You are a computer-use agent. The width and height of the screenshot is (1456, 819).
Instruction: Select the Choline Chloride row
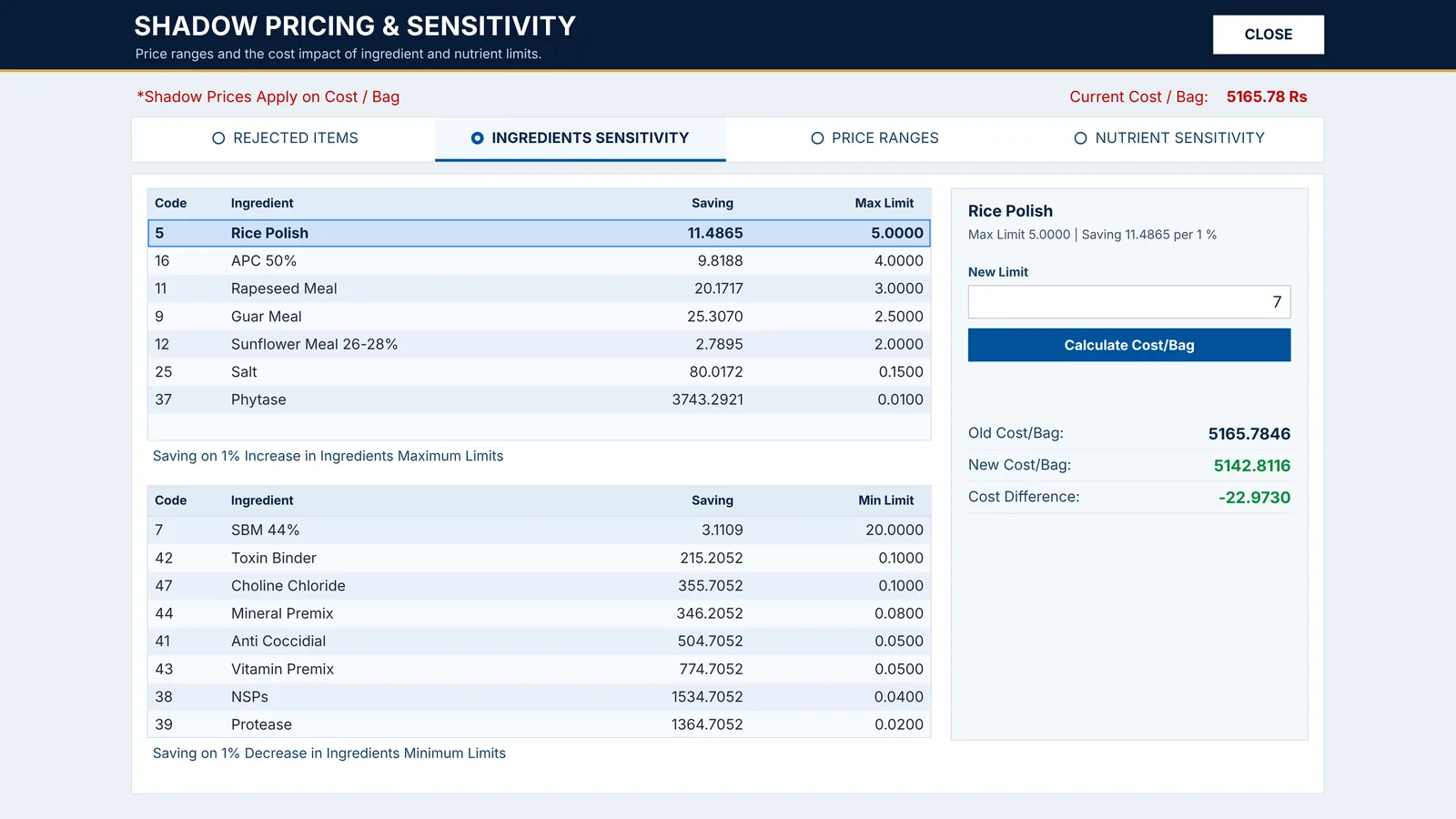click(x=539, y=586)
